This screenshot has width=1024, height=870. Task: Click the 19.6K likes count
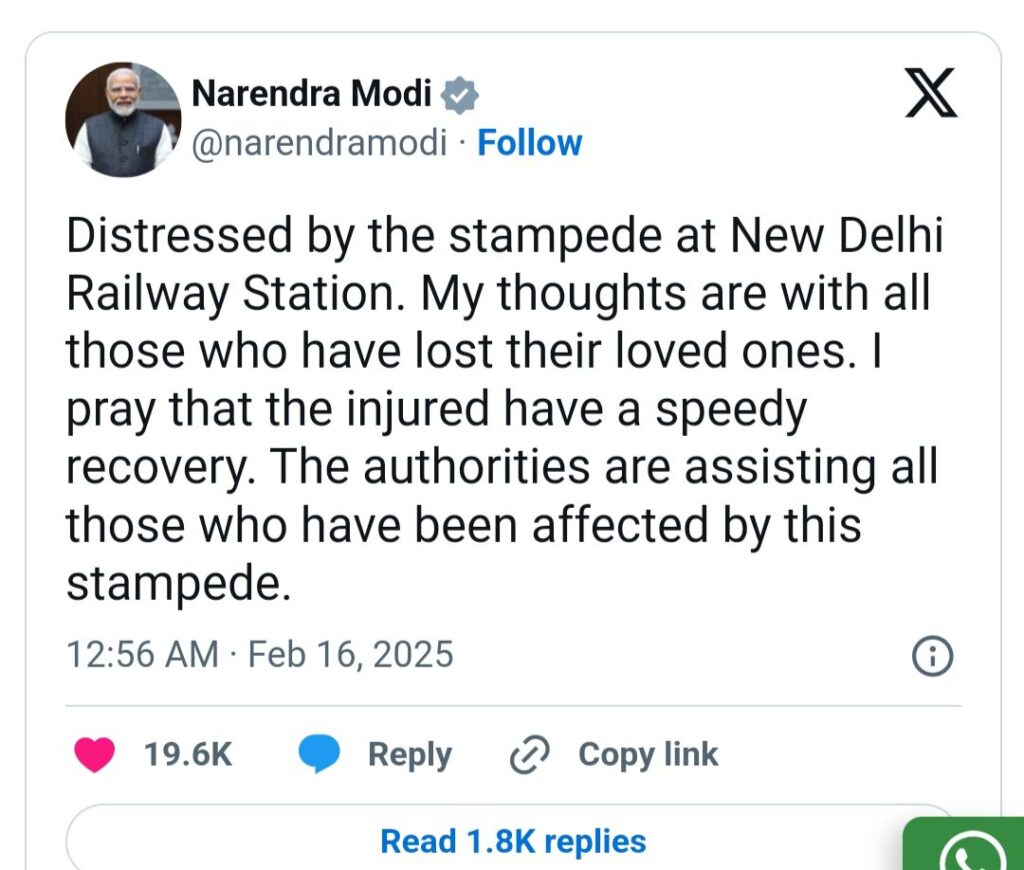(x=188, y=755)
